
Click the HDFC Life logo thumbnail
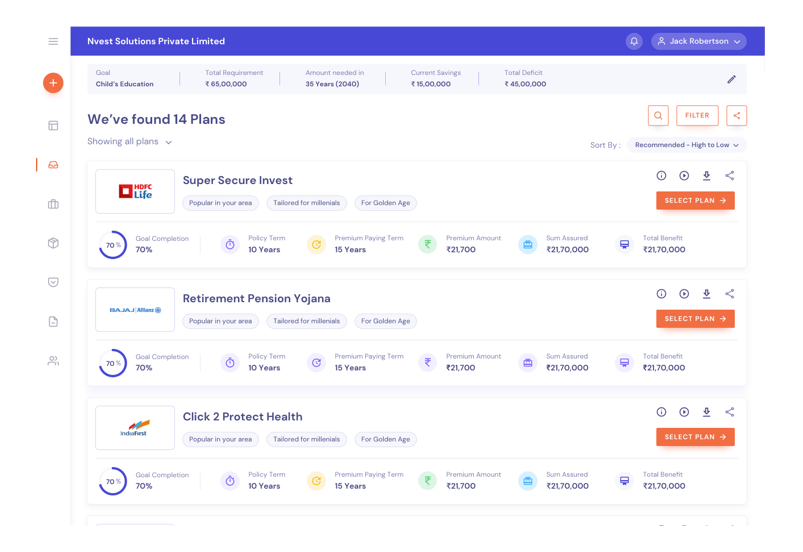coord(135,191)
